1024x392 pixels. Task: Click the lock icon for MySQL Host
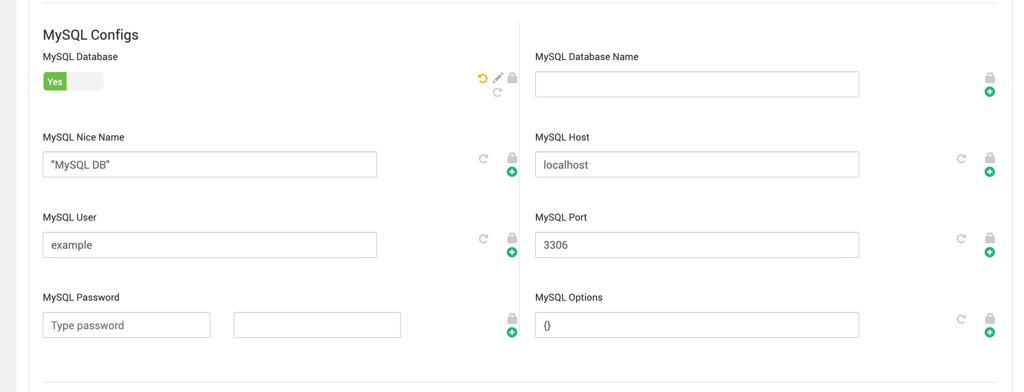(990, 158)
